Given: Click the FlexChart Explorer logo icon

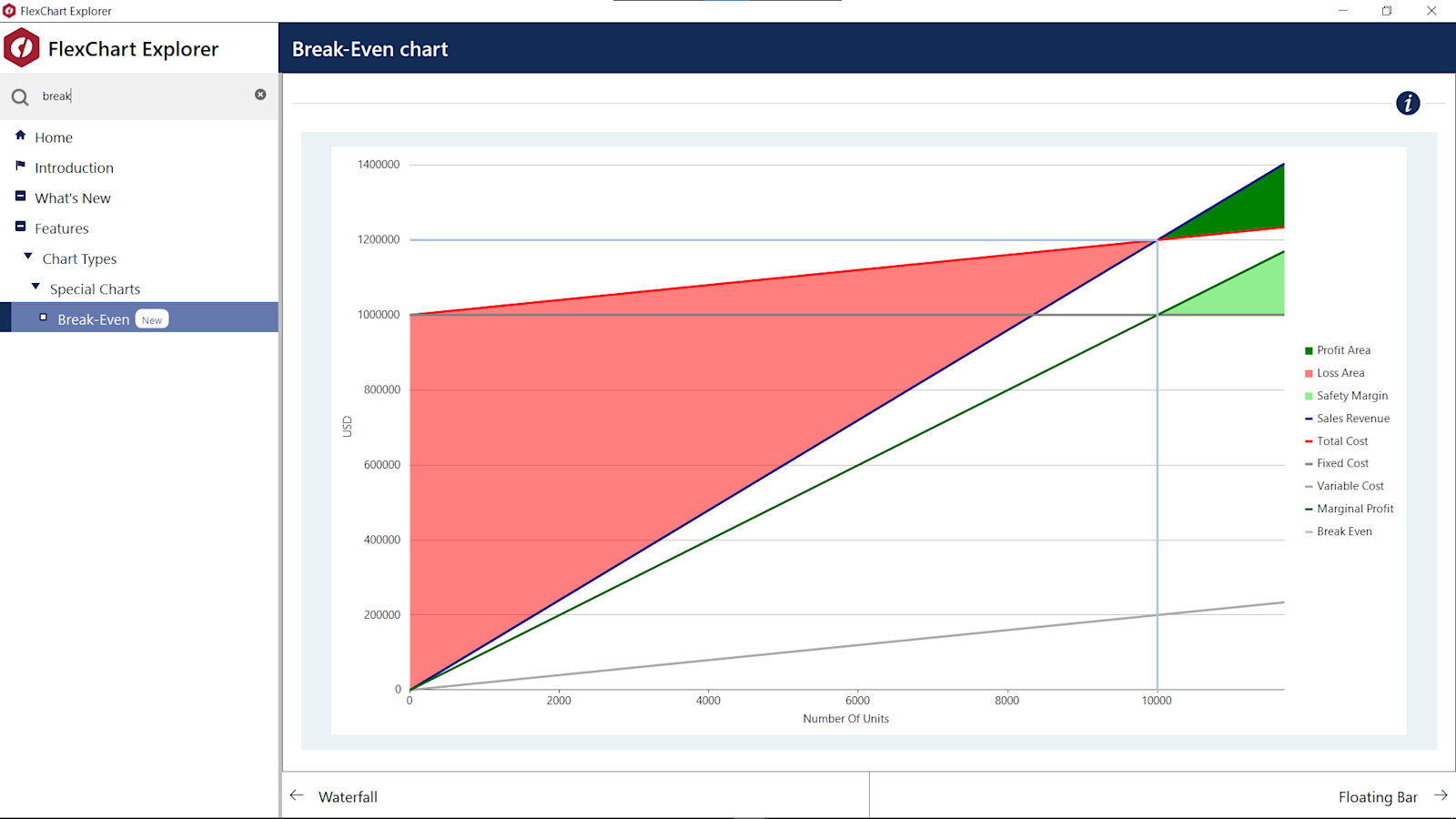Looking at the screenshot, I should point(22,48).
